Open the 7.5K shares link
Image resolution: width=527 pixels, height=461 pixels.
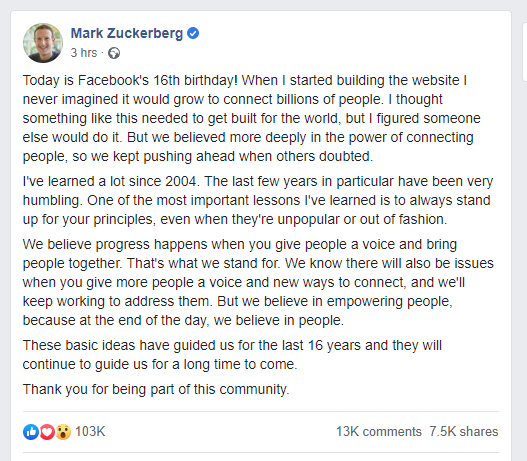tap(464, 431)
